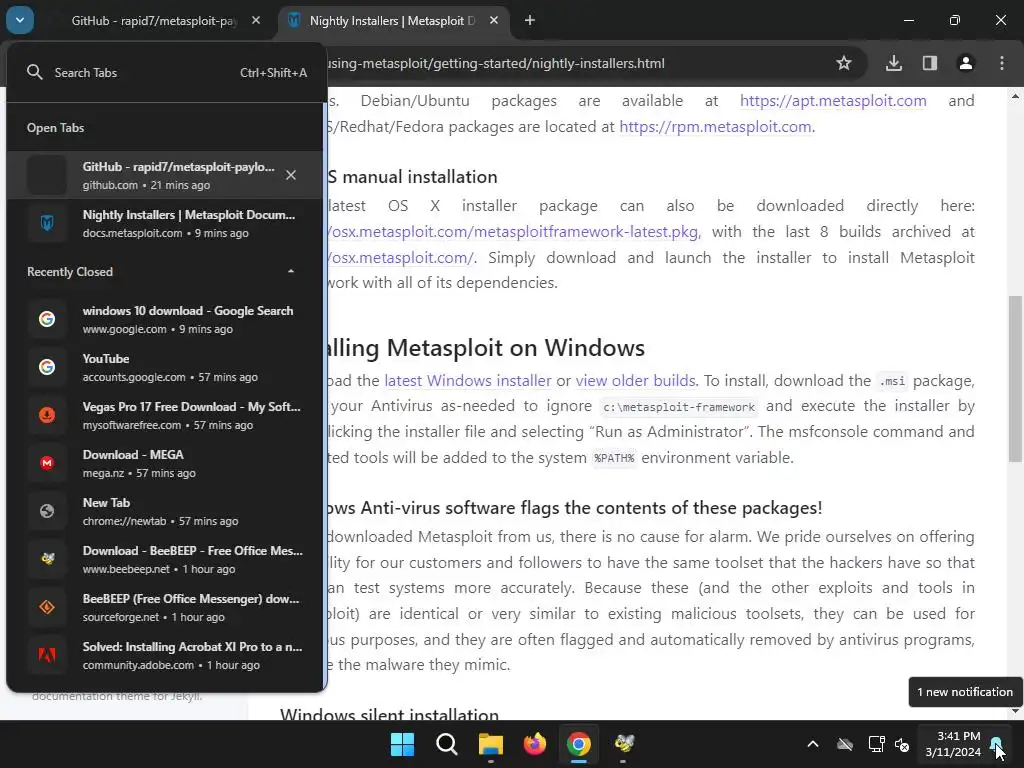Open the https://apt.metasploit.com link

click(833, 101)
